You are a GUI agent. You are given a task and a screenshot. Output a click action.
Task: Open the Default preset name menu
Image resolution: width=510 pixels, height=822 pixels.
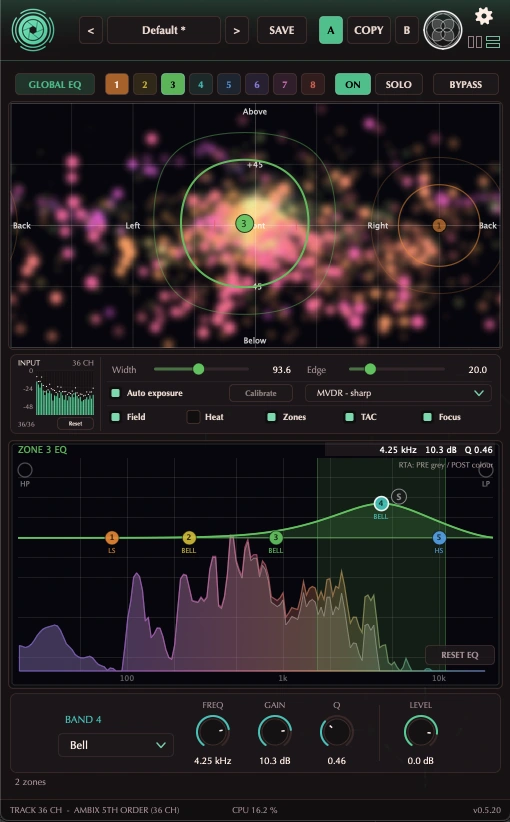coord(164,30)
